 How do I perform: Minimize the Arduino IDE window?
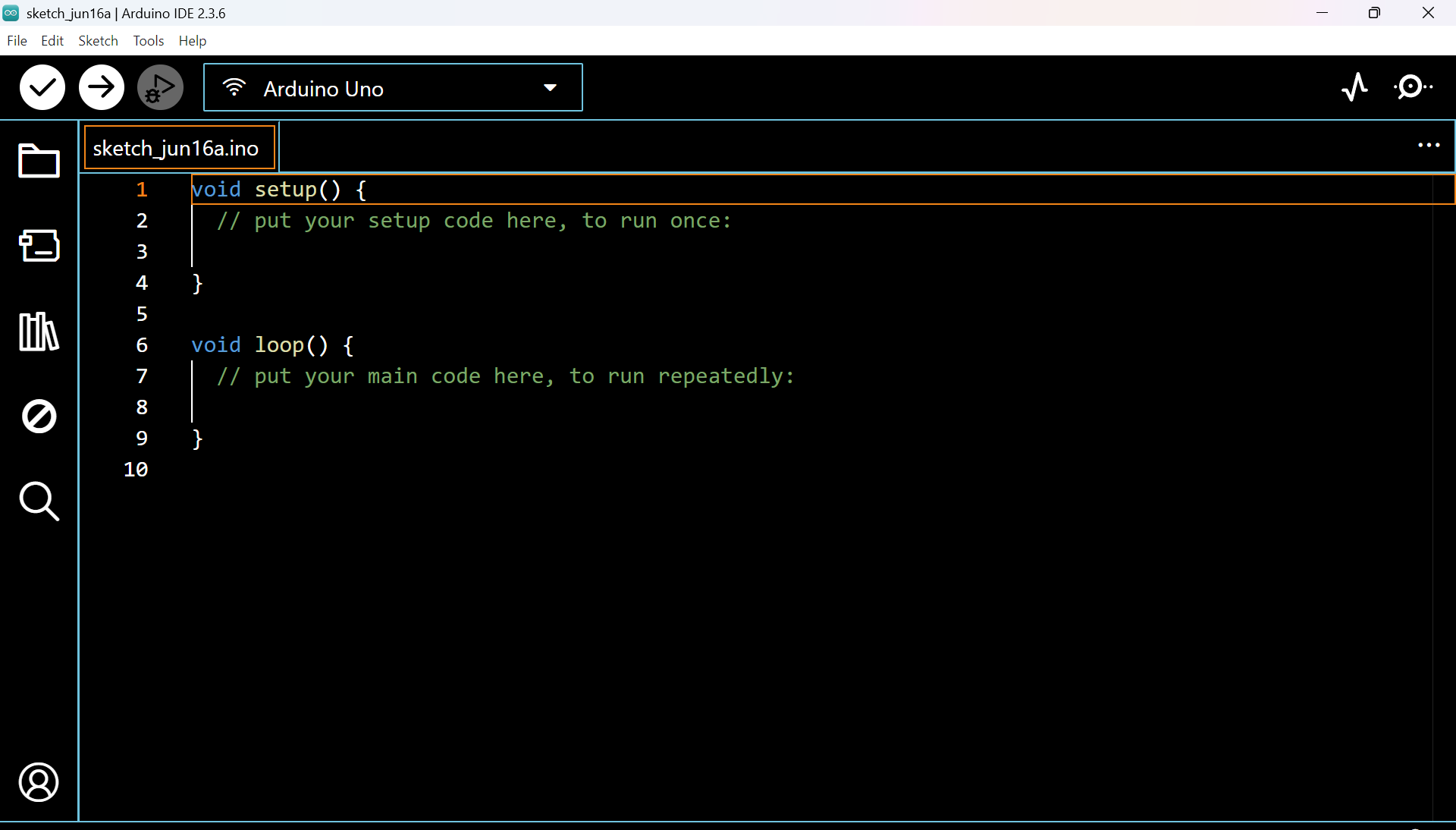pyautogui.click(x=1323, y=13)
